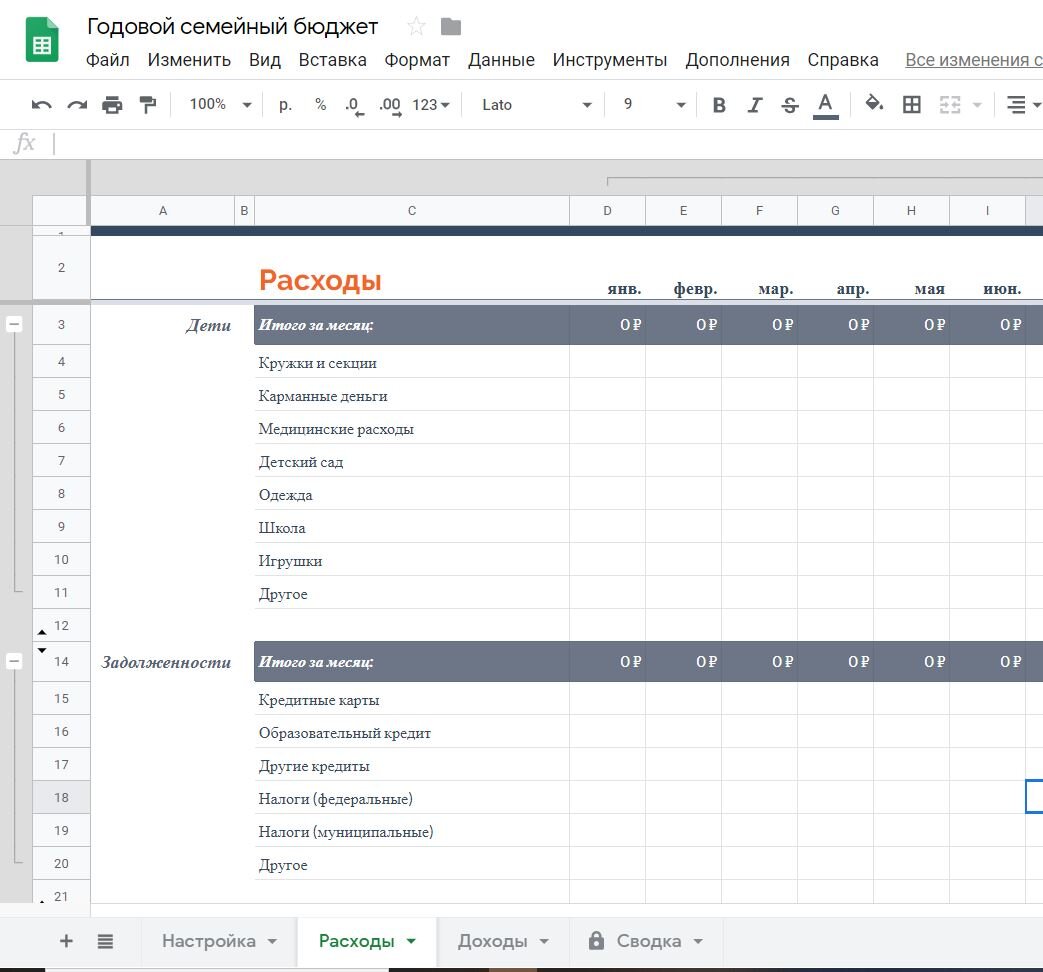Click the Все изменения saved link
The width and height of the screenshot is (1043, 972).
[973, 60]
